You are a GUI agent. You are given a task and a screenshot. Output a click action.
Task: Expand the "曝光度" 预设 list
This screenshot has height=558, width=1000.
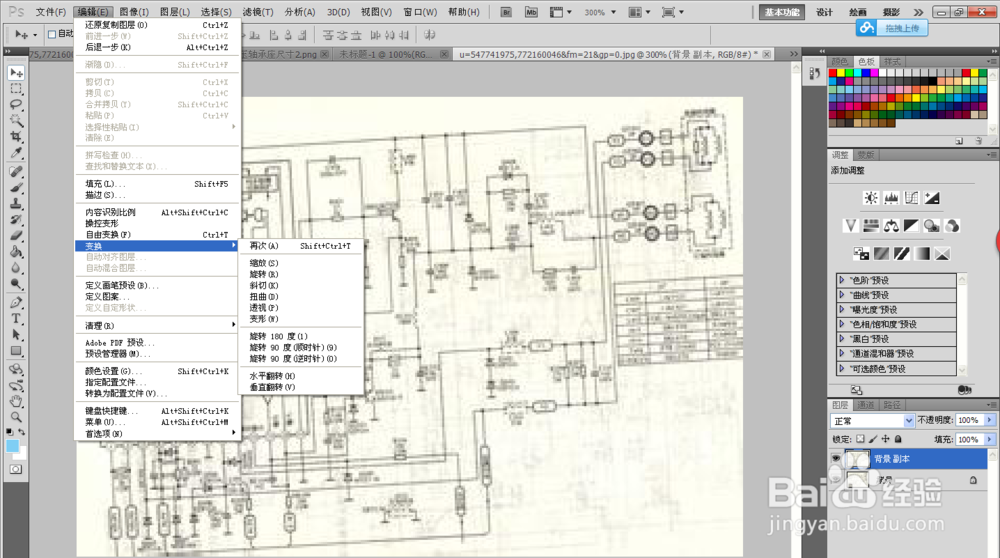842,309
